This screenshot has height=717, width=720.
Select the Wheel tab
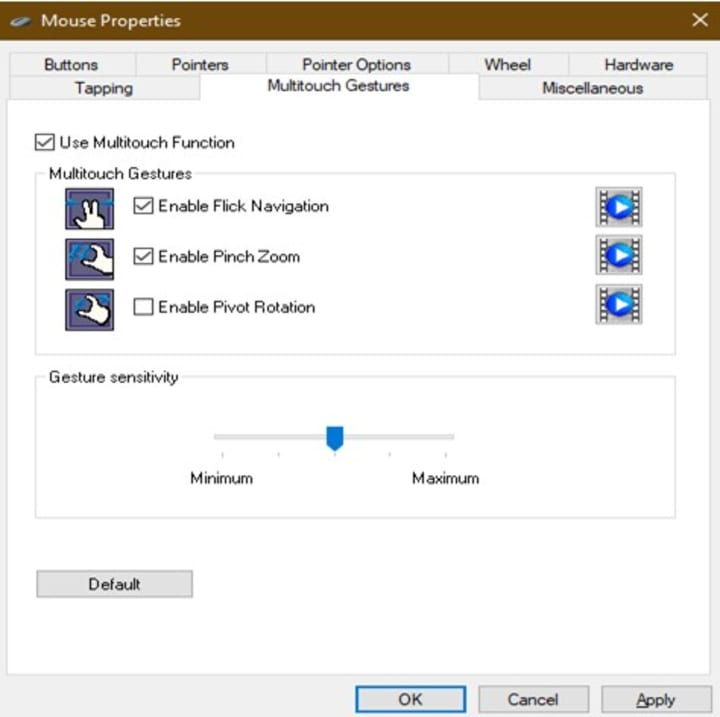[x=508, y=65]
